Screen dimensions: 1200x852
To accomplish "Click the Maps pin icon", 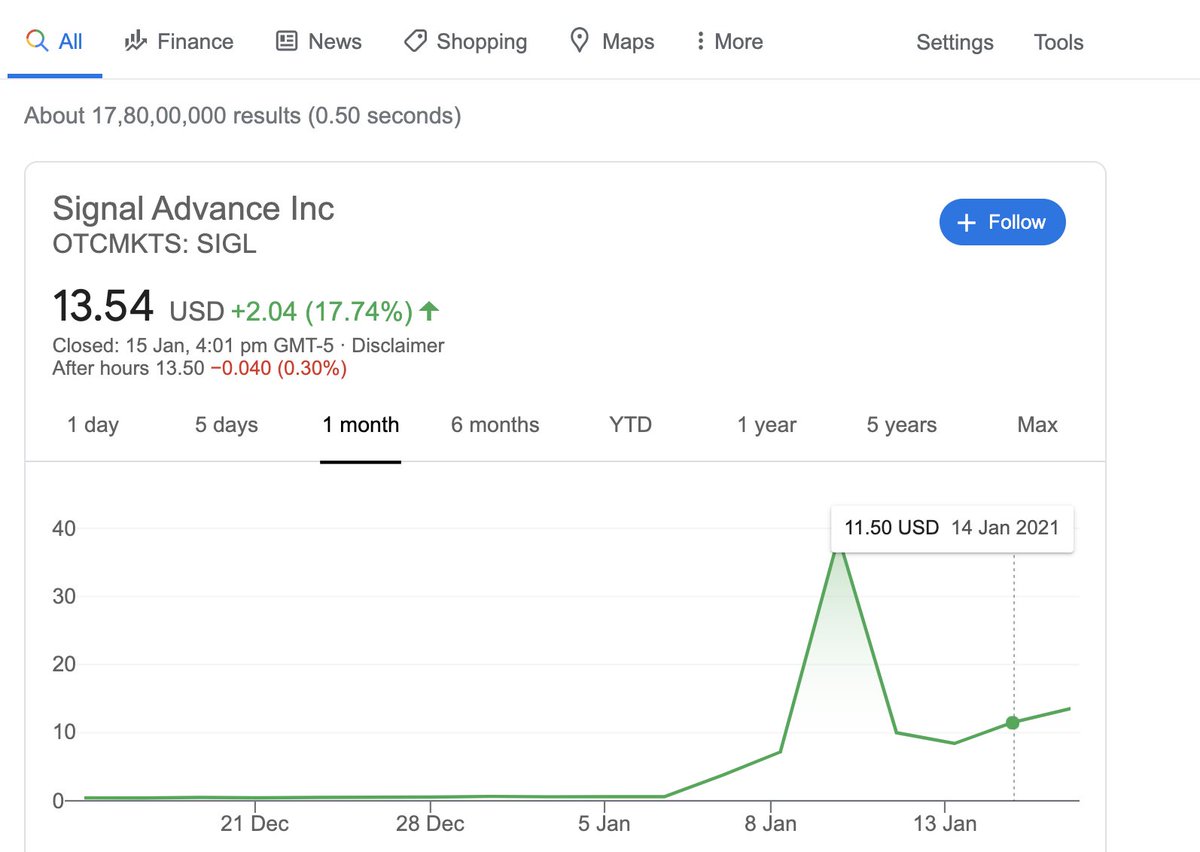I will click(579, 41).
